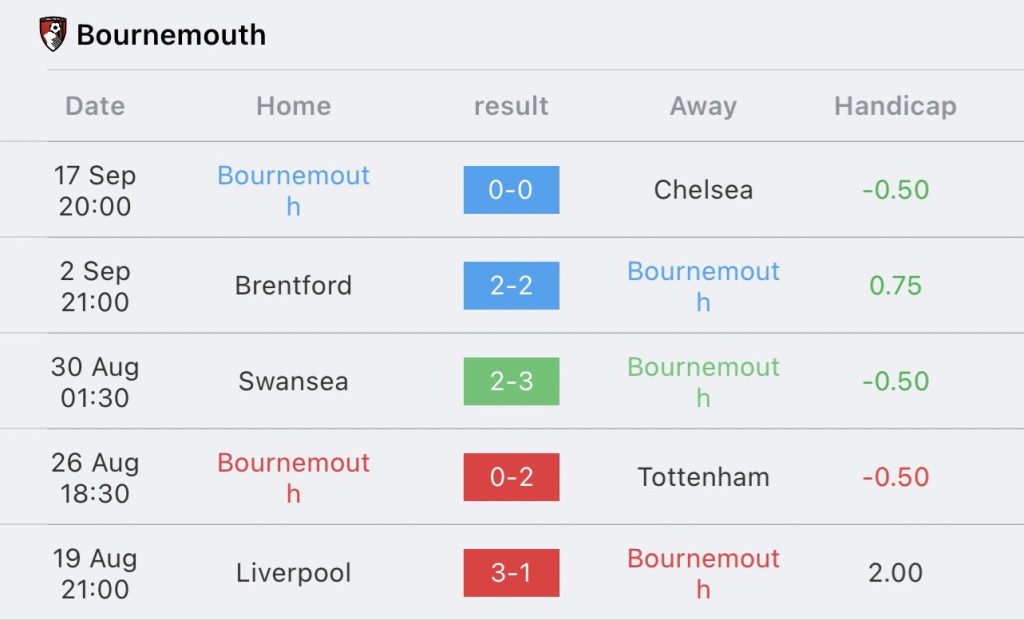
Task: Open the Bournemouth team heading
Action: 171,35
